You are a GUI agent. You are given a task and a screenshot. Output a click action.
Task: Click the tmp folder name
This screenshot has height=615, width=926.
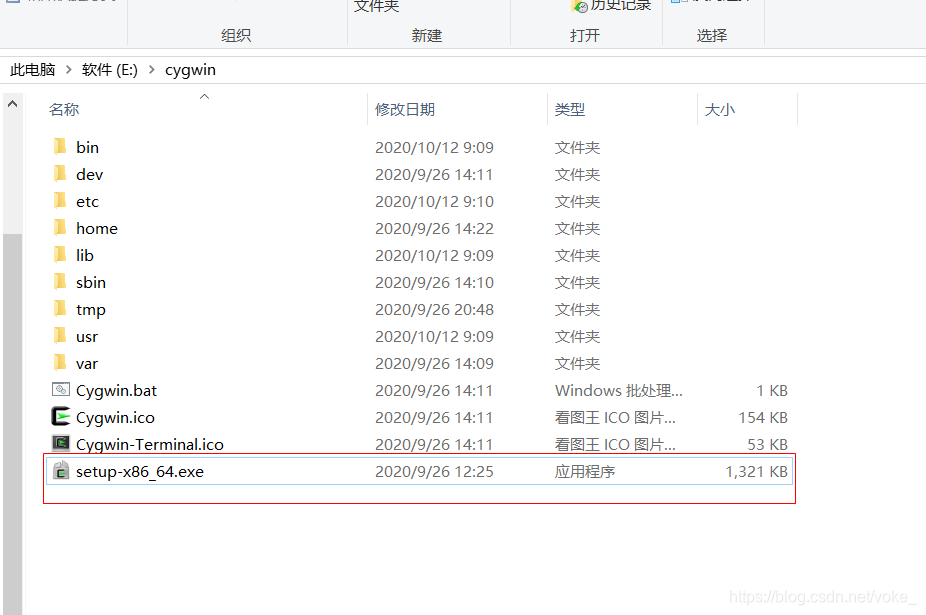91,310
